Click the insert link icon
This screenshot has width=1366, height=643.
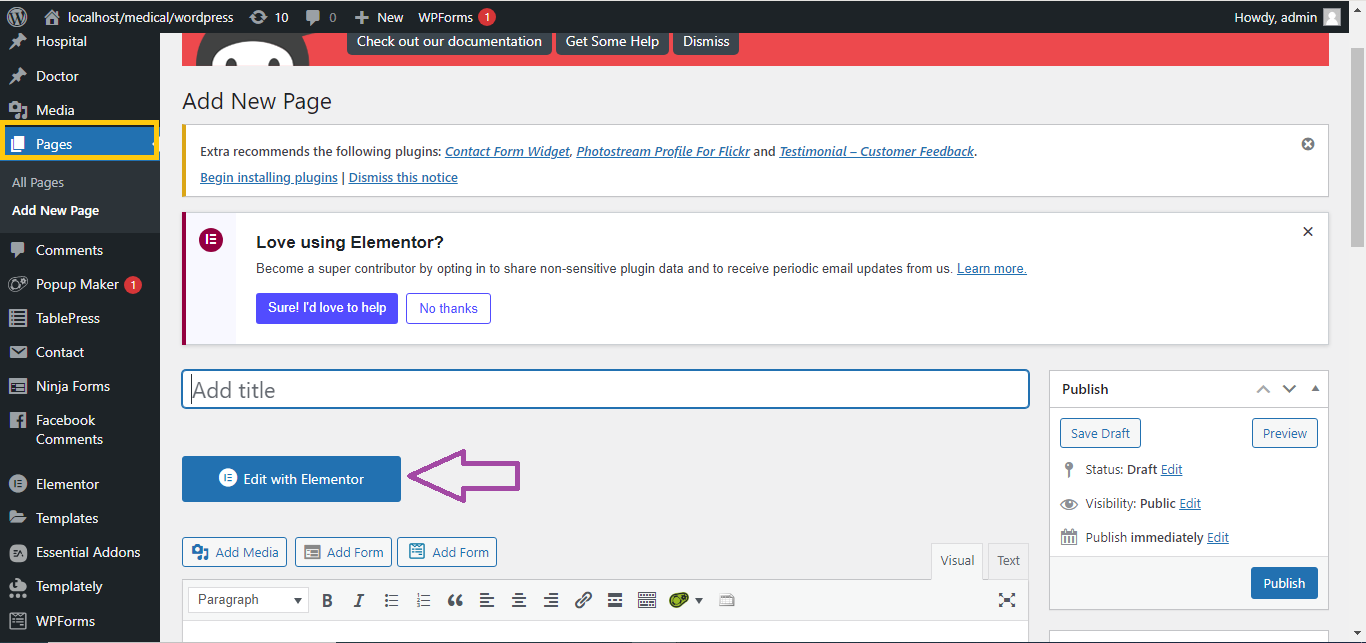tap(583, 600)
